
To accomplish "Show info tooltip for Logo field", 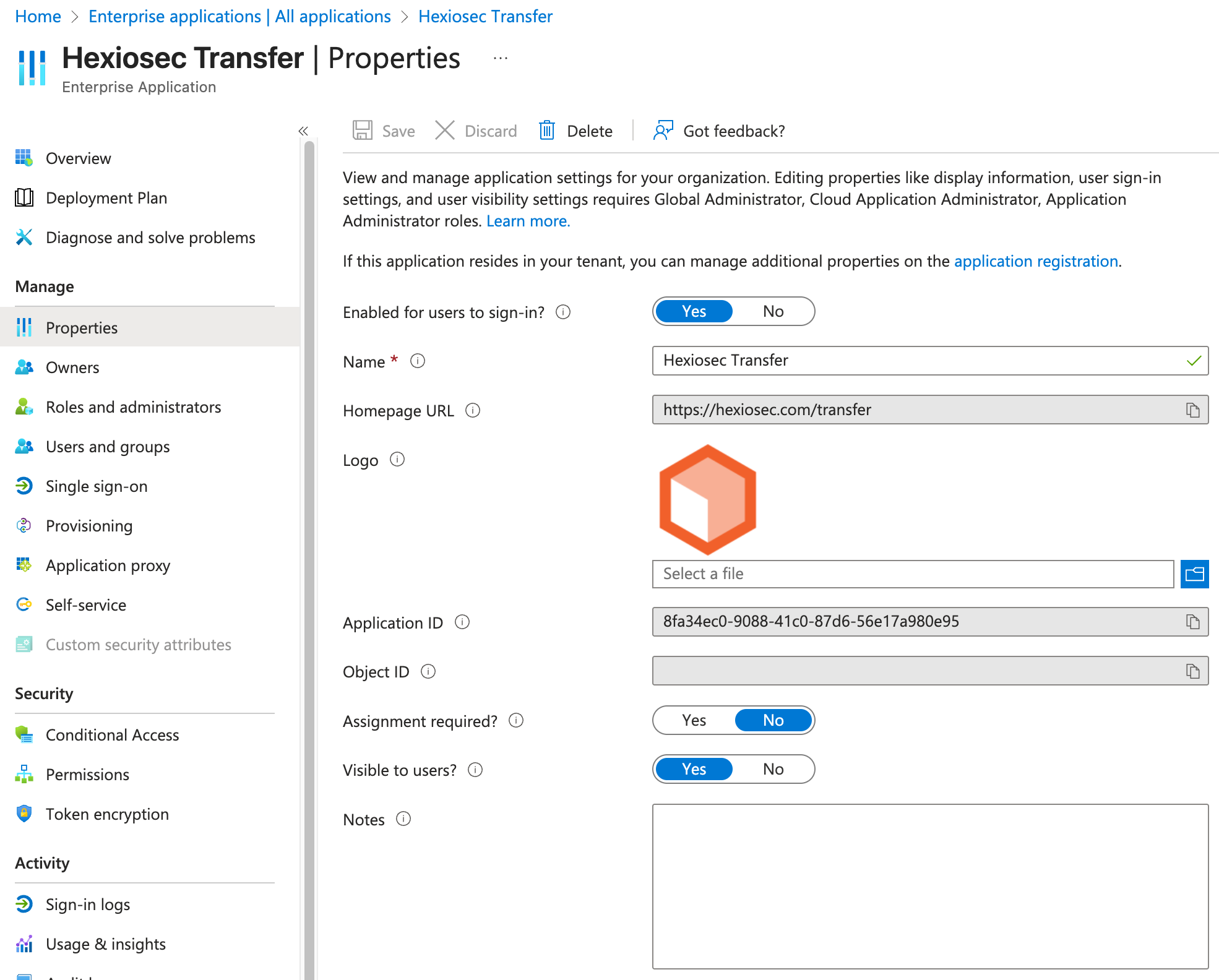I will (397, 460).
